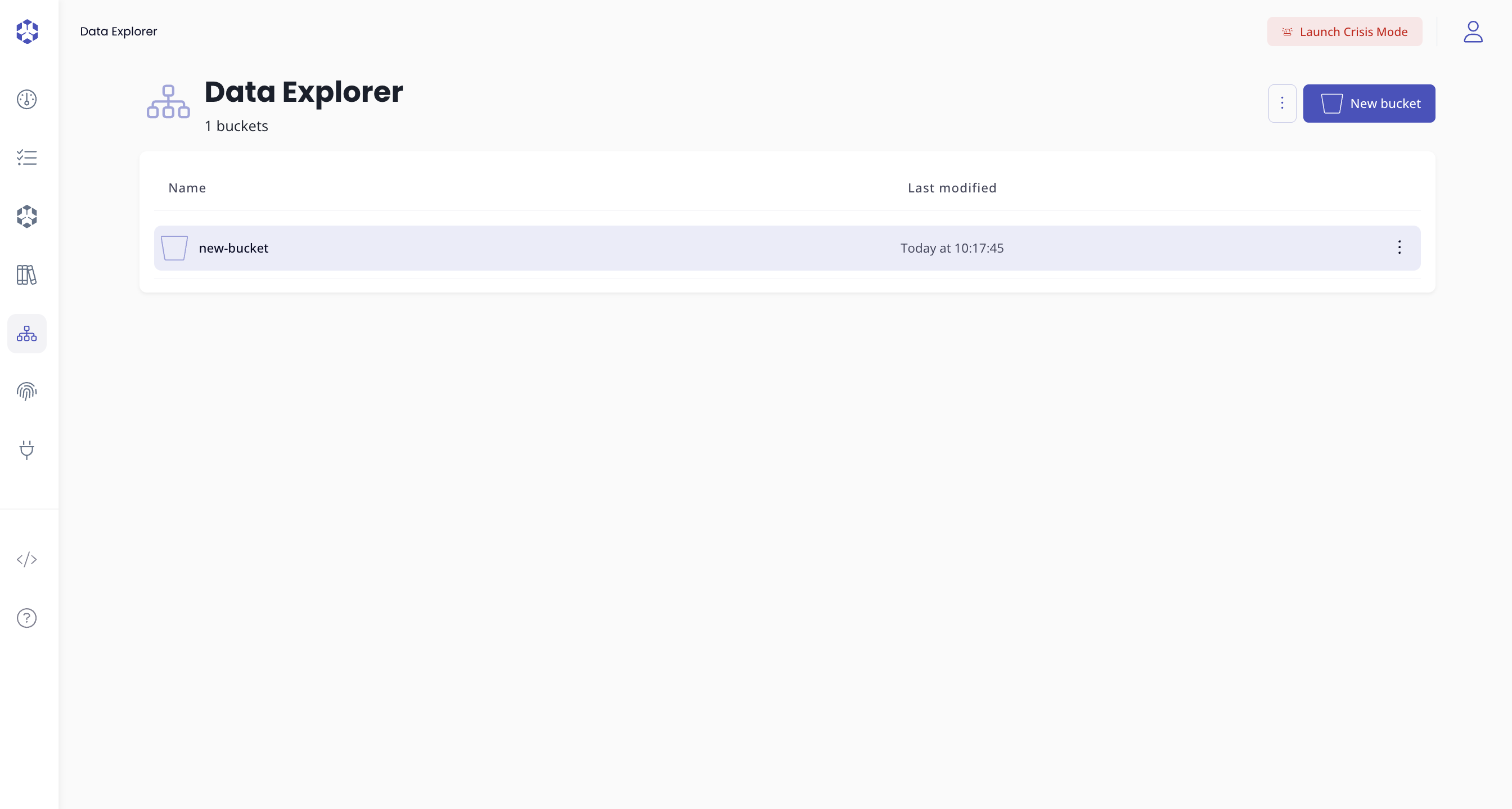Open the user profile icon

click(x=1473, y=32)
